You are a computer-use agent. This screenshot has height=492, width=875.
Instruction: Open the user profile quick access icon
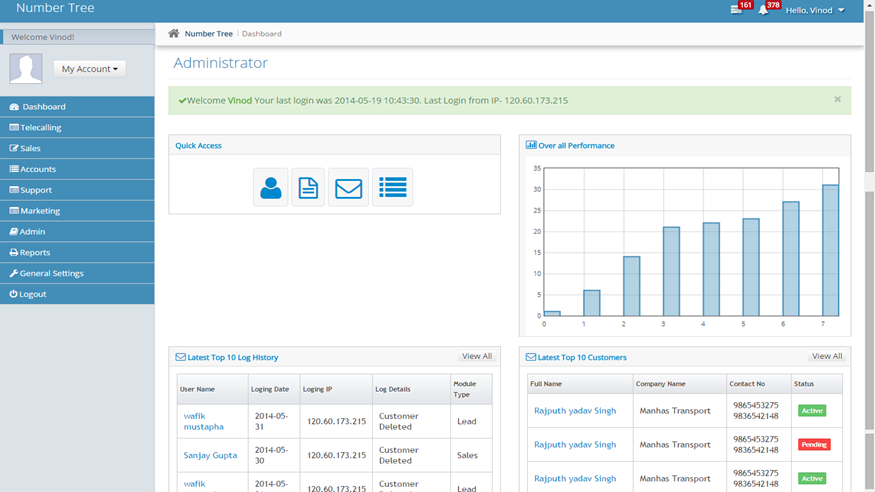click(271, 187)
